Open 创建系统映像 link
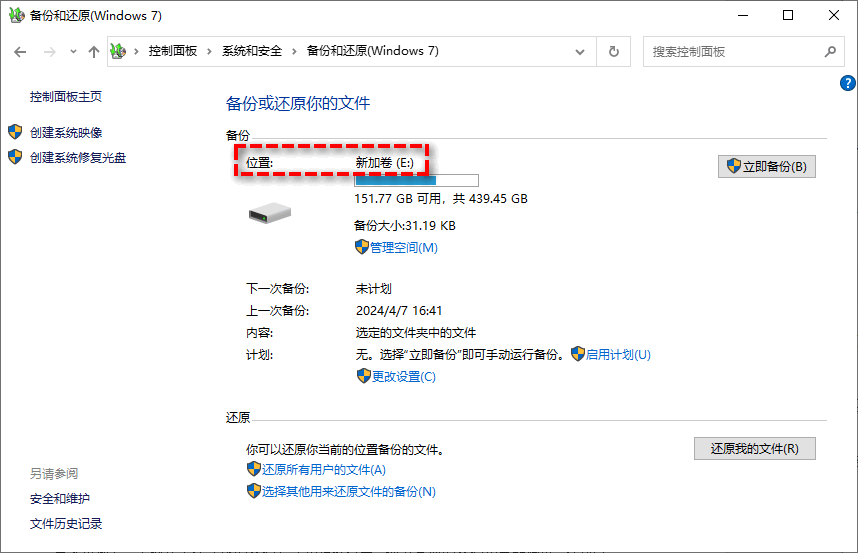 point(66,132)
